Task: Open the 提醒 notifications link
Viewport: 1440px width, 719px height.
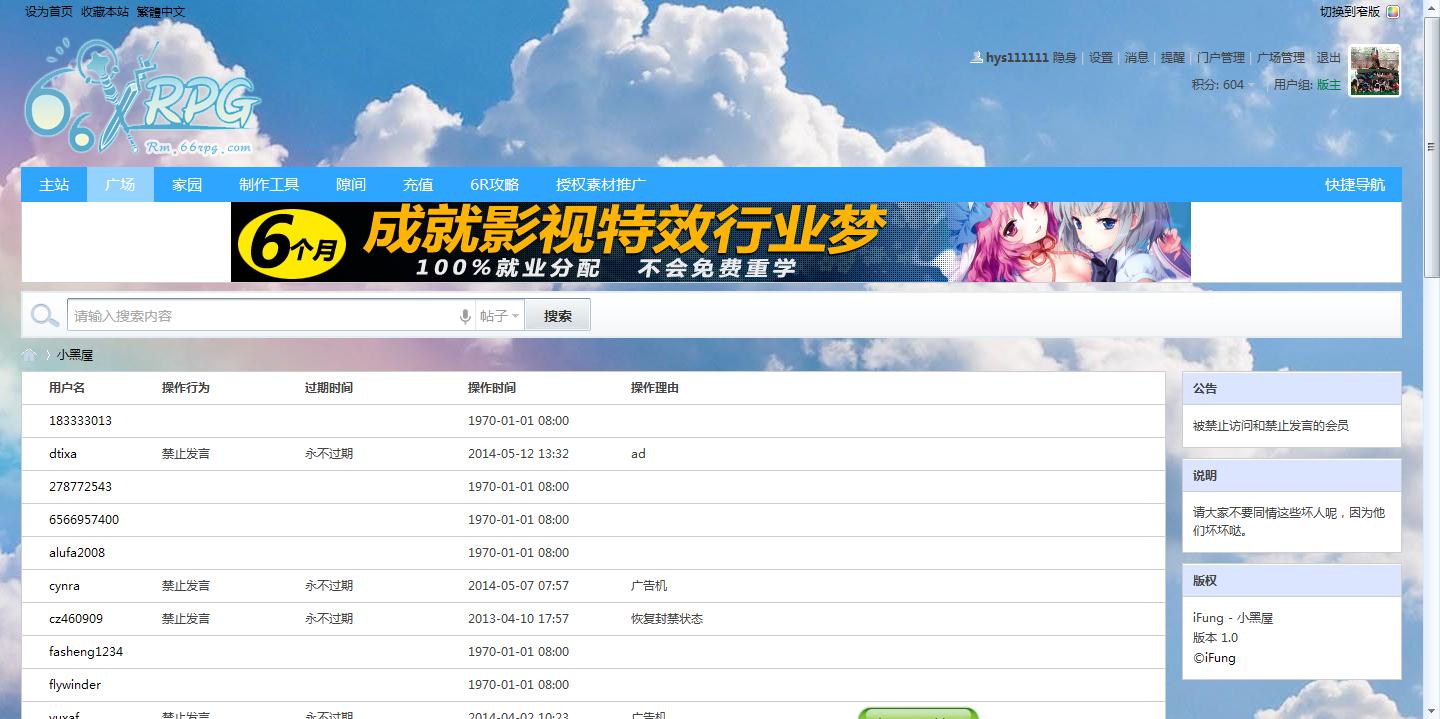Action: click(1173, 58)
